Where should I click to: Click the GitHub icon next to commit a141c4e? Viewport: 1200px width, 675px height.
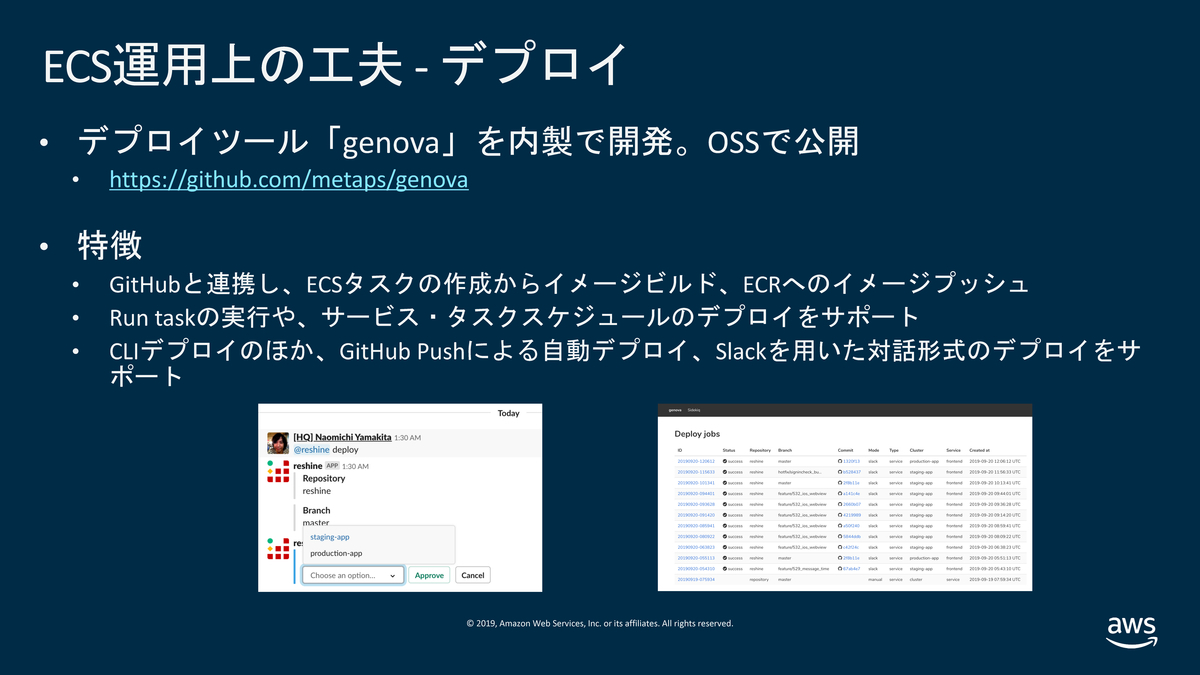(840, 493)
